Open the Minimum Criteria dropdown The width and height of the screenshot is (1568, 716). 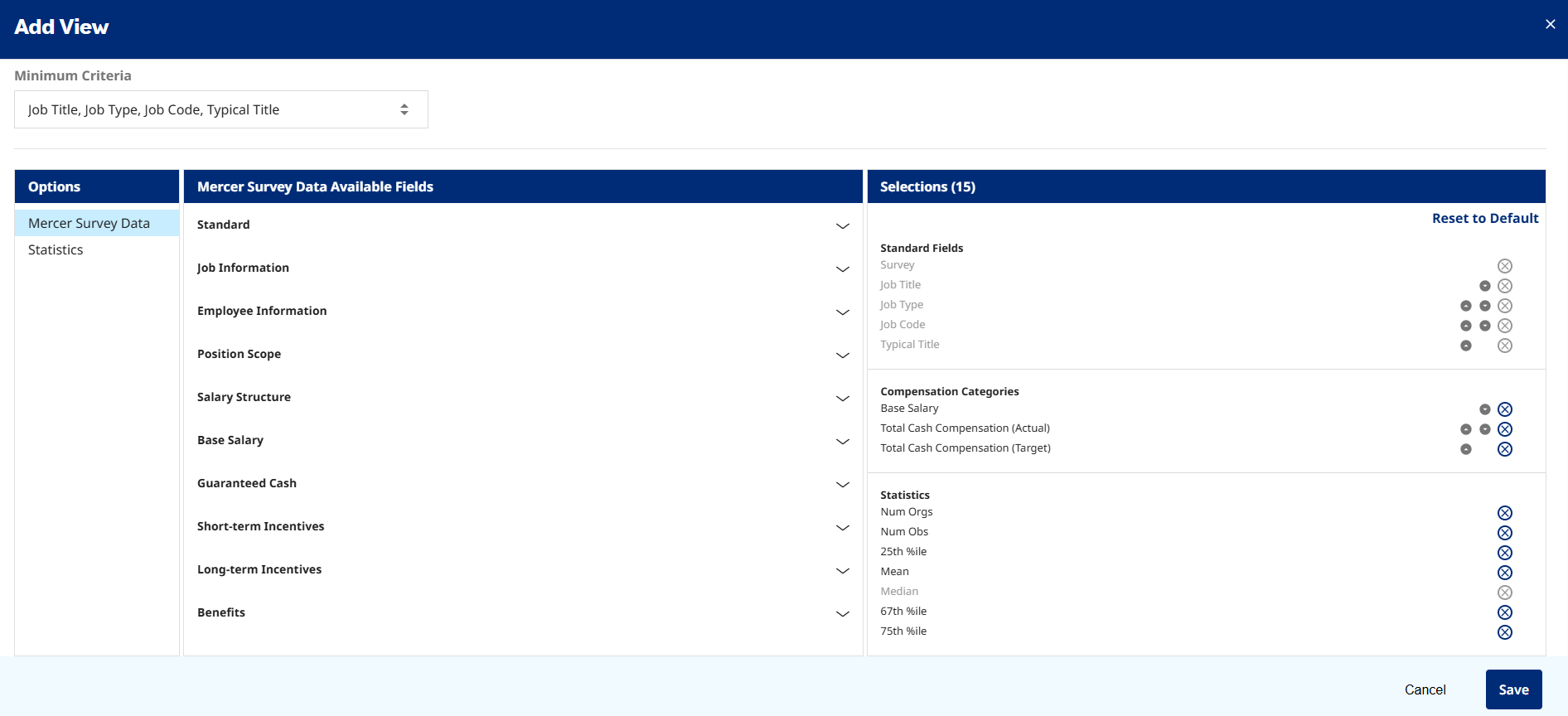[x=221, y=109]
